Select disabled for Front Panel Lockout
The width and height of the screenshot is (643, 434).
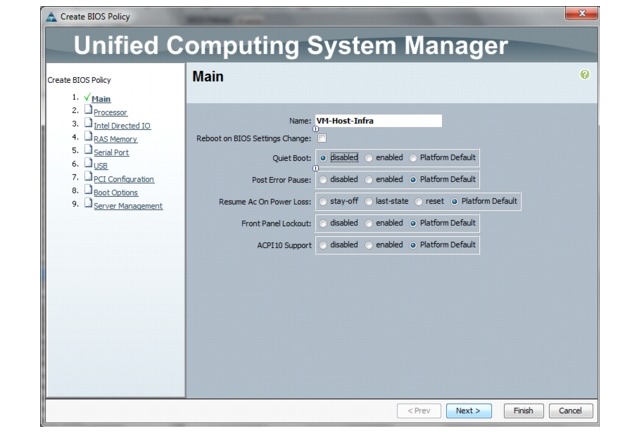tap(323, 223)
